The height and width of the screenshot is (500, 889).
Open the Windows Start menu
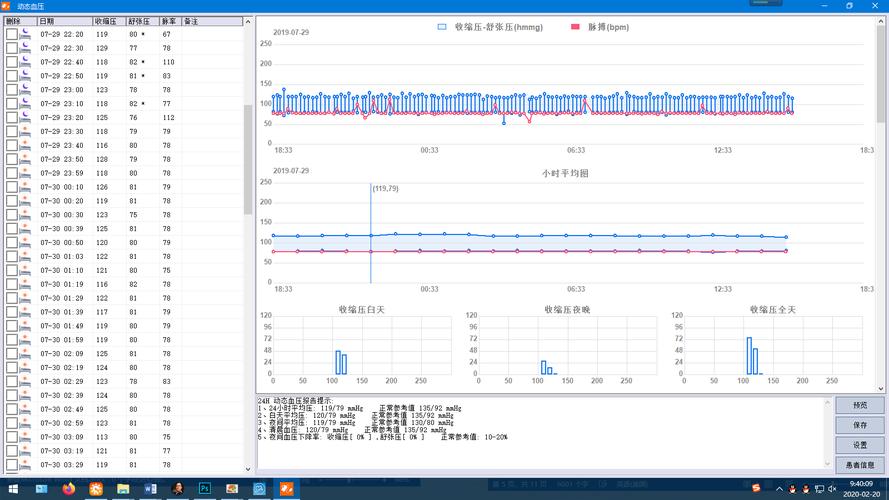pyautogui.click(x=13, y=488)
